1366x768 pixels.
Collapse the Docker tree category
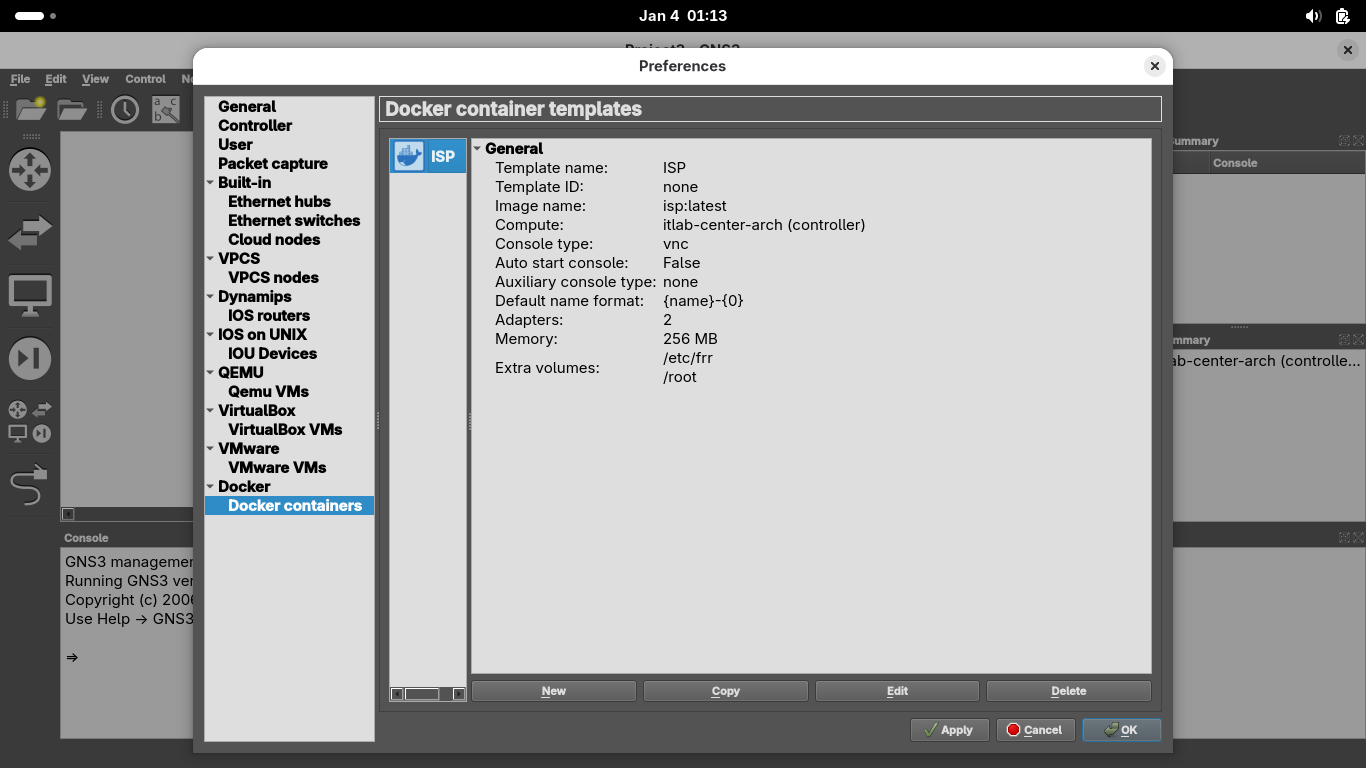pyautogui.click(x=210, y=487)
